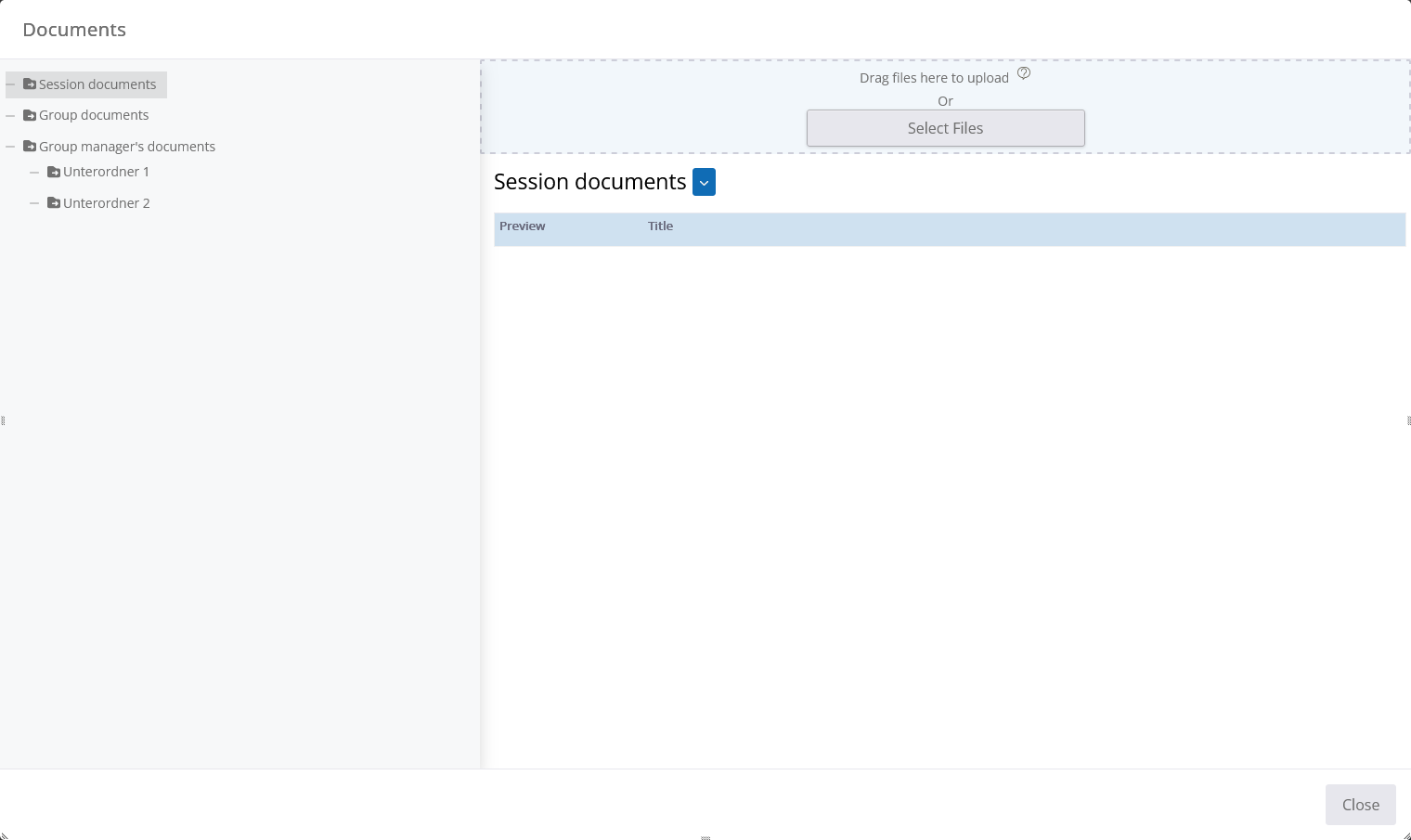
Task: Click the Select Files button
Action: pyautogui.click(x=945, y=128)
